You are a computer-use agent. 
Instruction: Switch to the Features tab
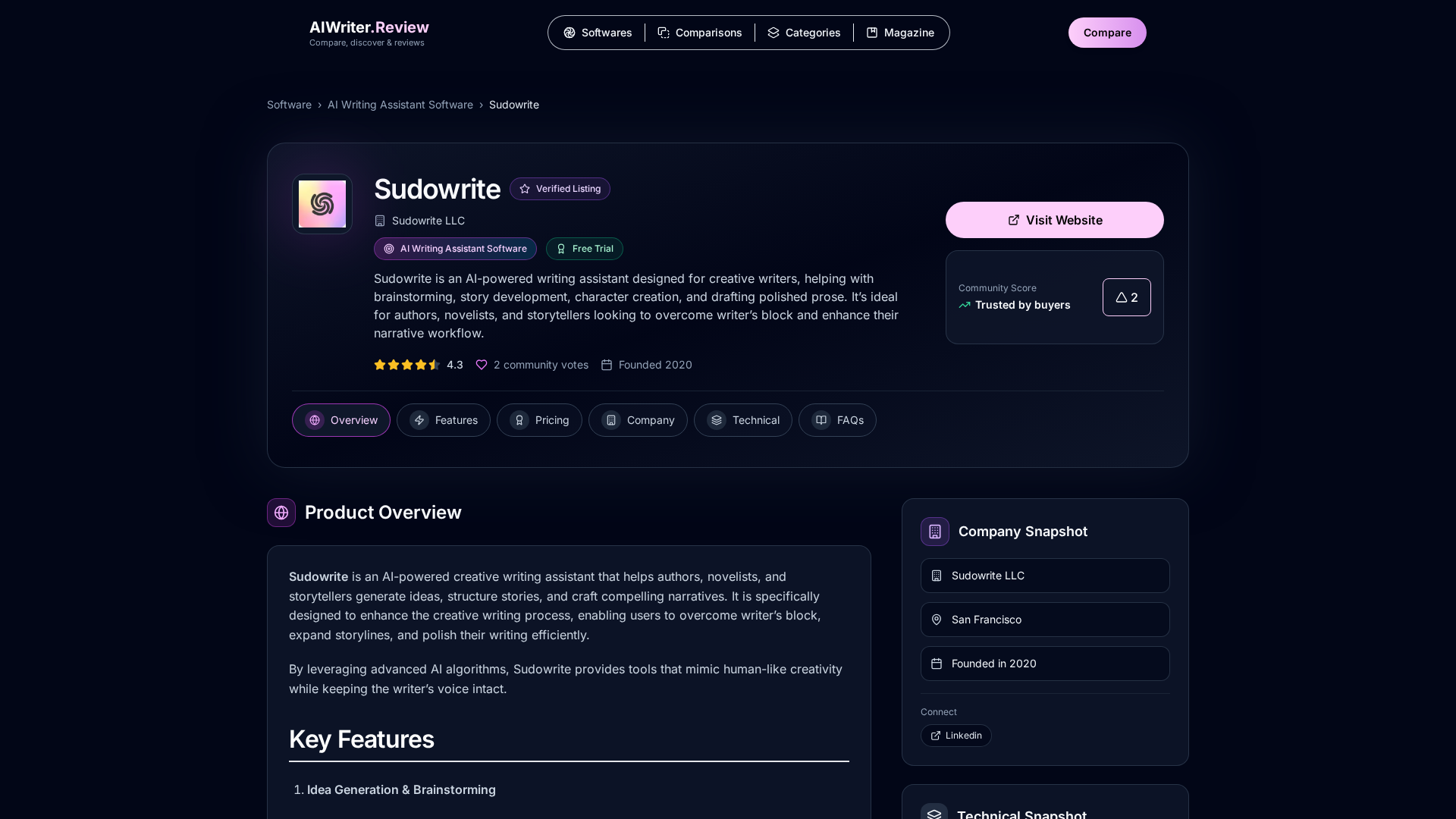coord(444,420)
